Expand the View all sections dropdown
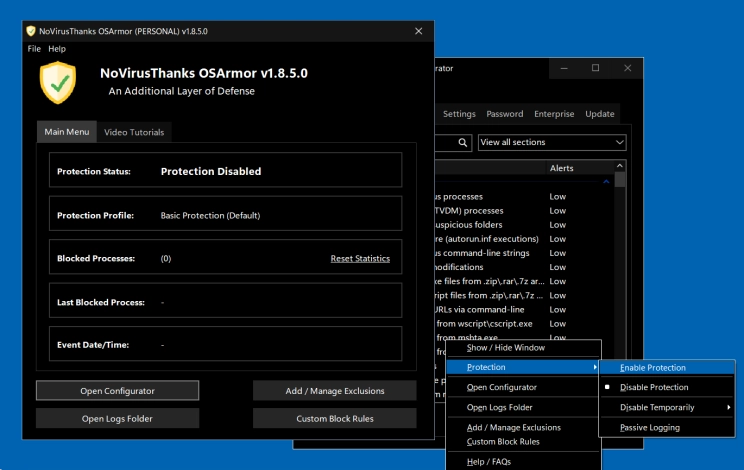The height and width of the screenshot is (470, 744). pos(552,142)
